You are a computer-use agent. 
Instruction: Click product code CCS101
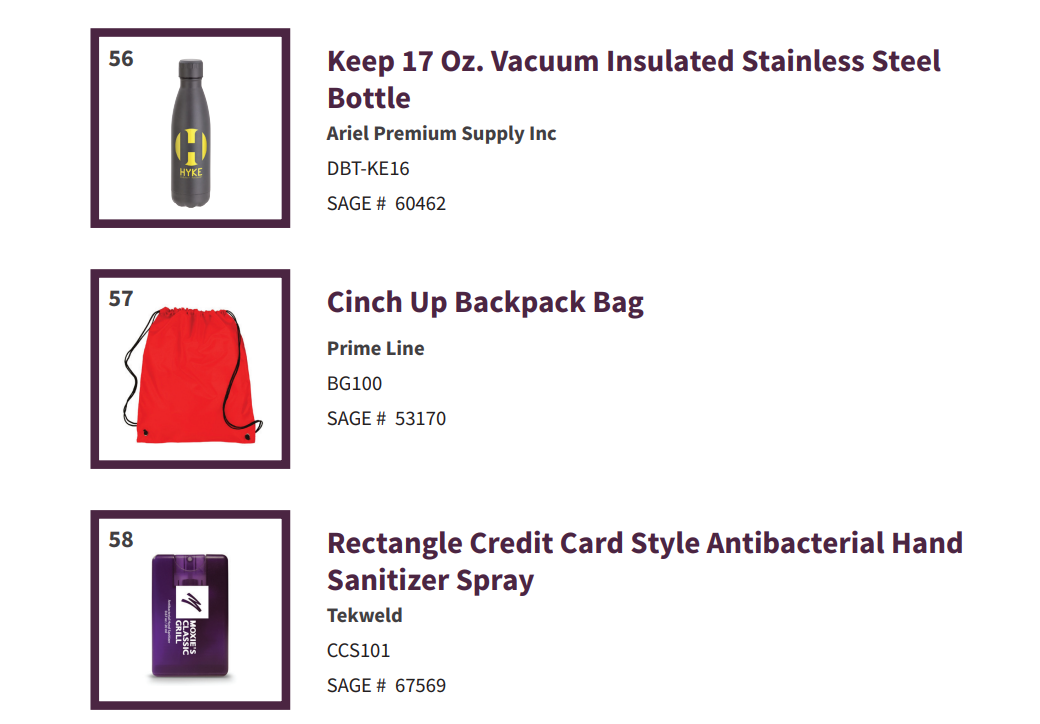coord(358,650)
